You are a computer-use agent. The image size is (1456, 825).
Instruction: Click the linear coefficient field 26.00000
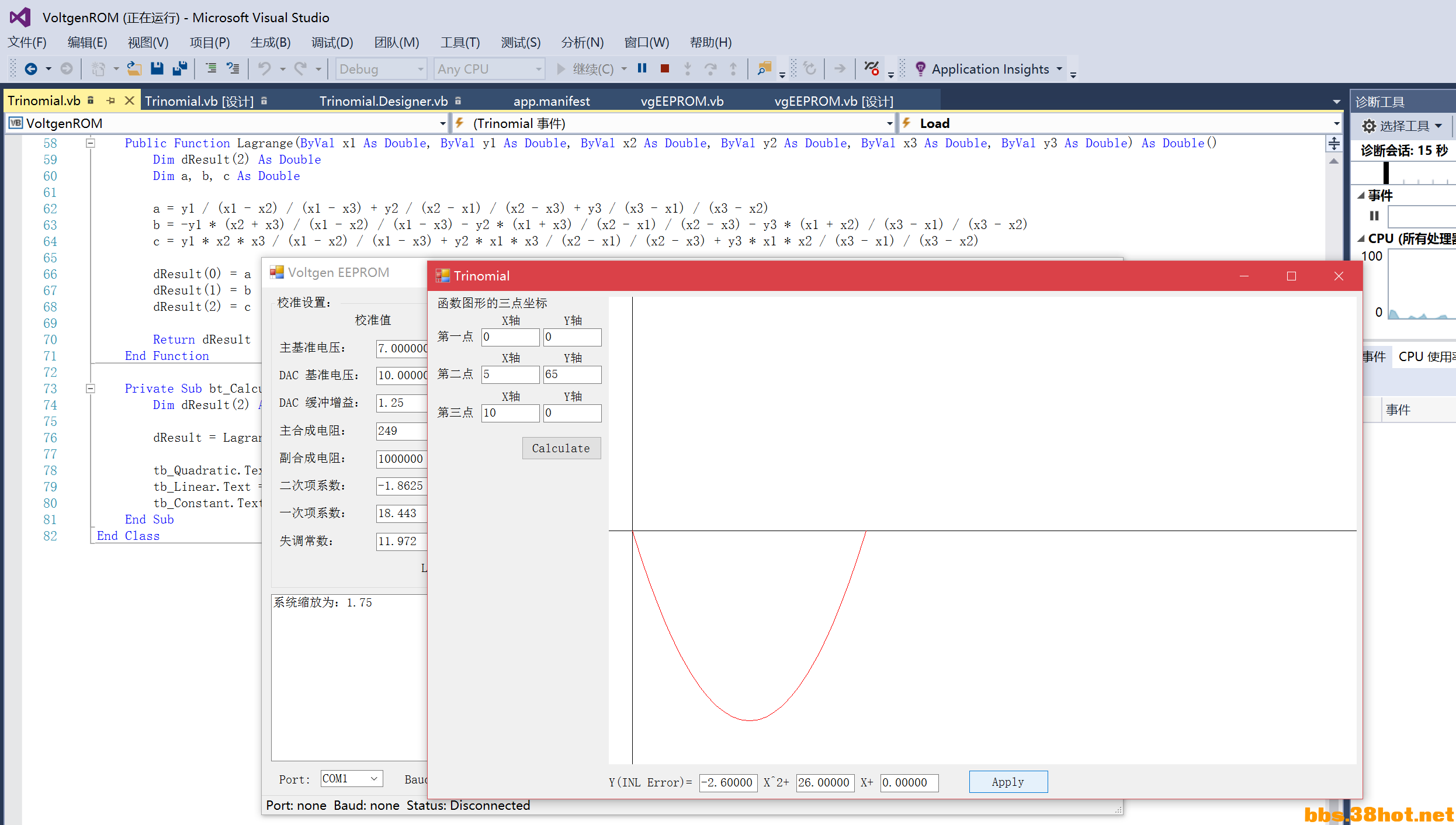825,782
